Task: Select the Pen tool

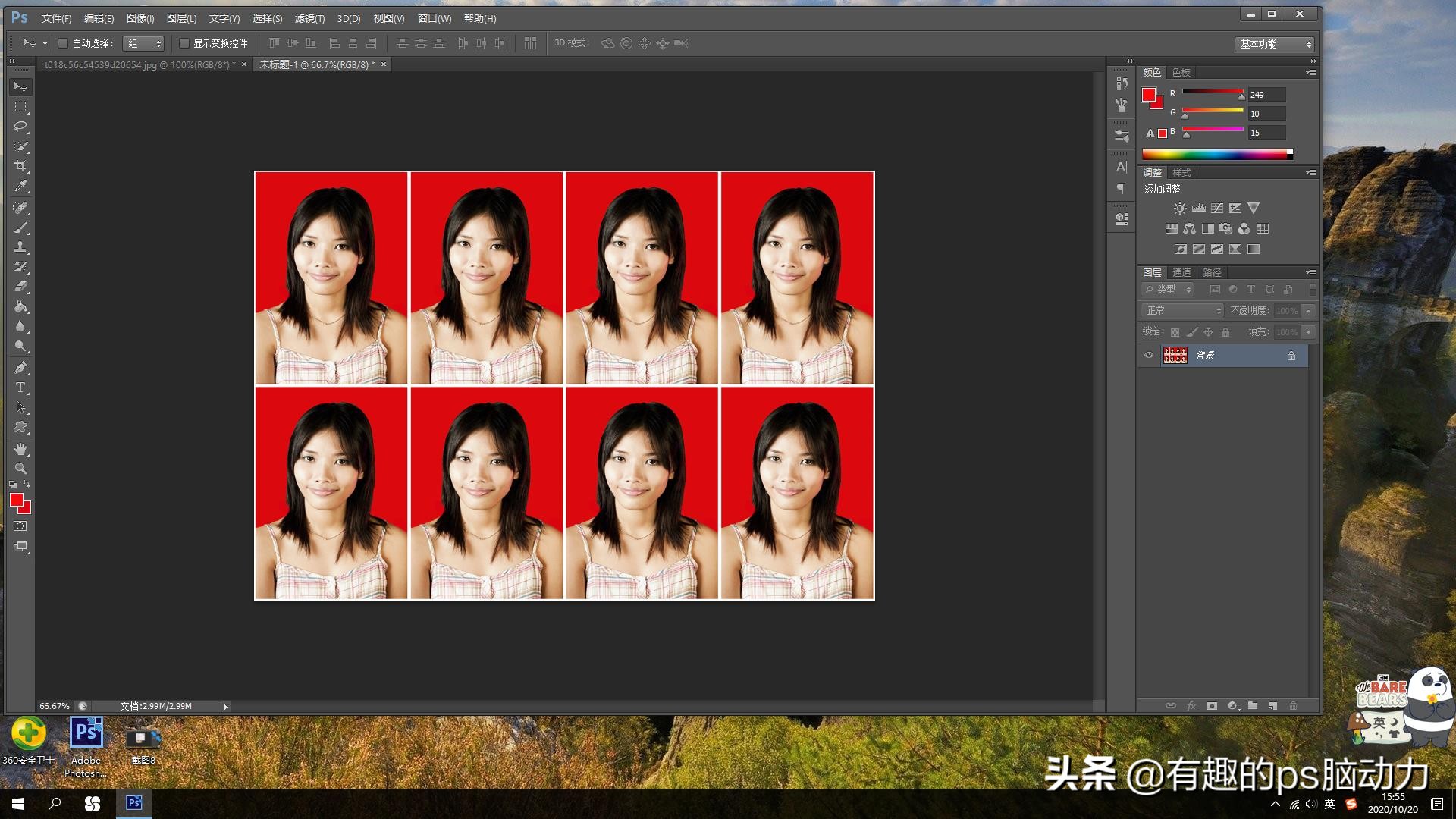Action: 20,368
